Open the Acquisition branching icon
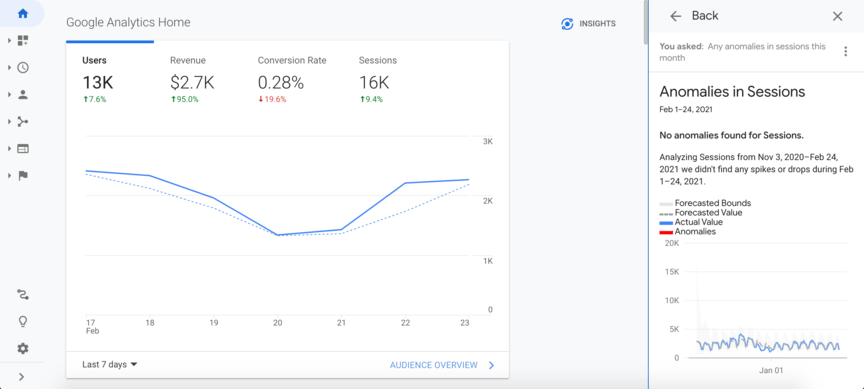Viewport: 864px width, 389px height. click(x=23, y=121)
